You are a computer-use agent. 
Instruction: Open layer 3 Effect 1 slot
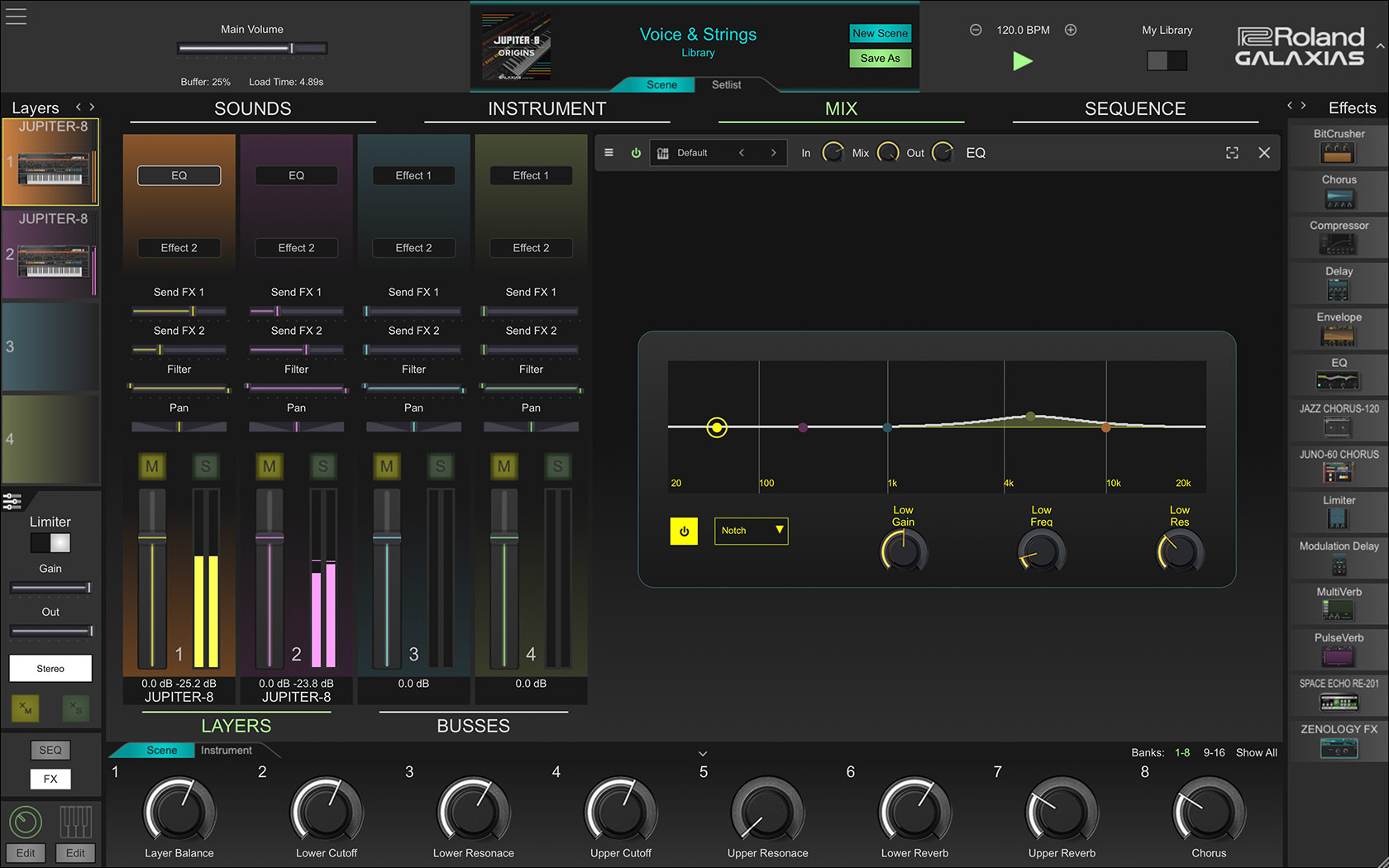tap(414, 175)
